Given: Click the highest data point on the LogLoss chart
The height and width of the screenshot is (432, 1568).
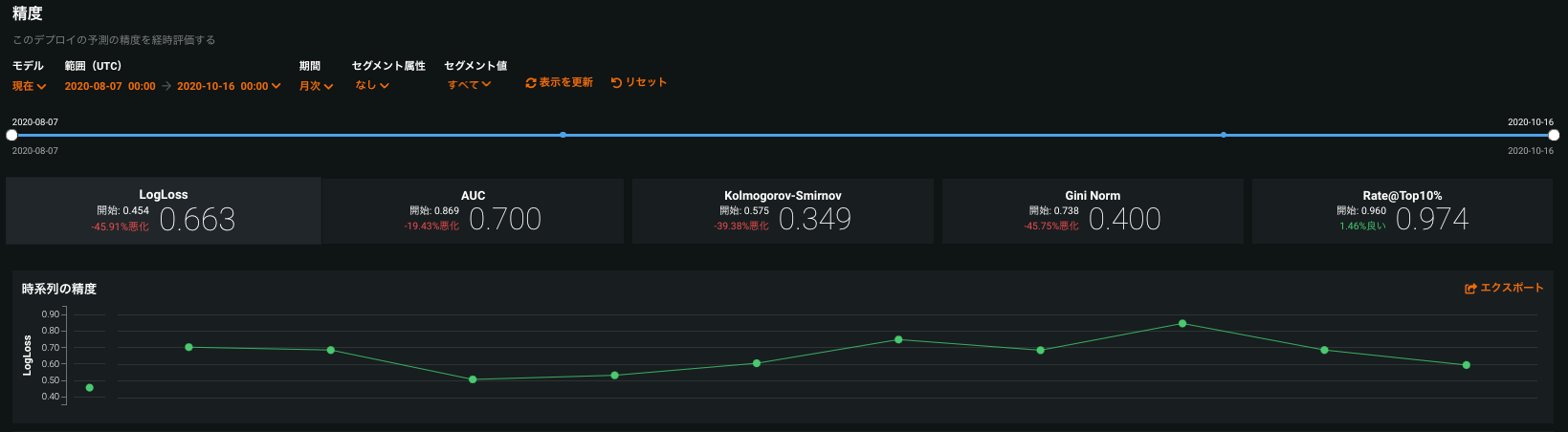Looking at the screenshot, I should 1182,324.
